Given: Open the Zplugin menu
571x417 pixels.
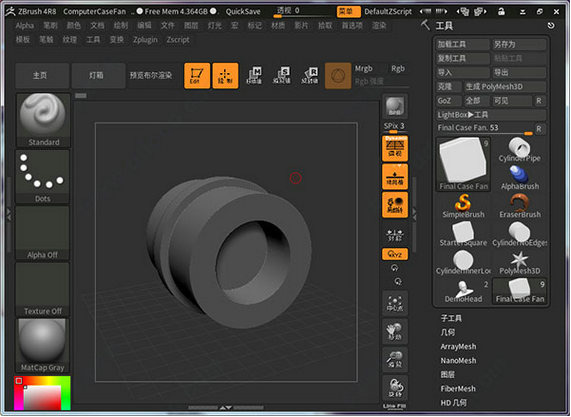Looking at the screenshot, I should 145,40.
